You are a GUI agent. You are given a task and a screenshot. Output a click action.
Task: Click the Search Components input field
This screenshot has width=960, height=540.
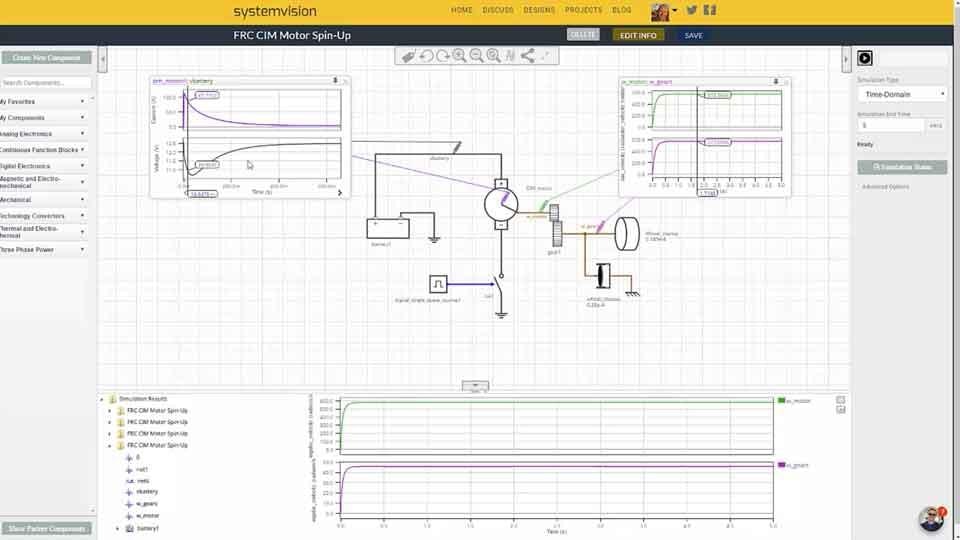(x=46, y=83)
